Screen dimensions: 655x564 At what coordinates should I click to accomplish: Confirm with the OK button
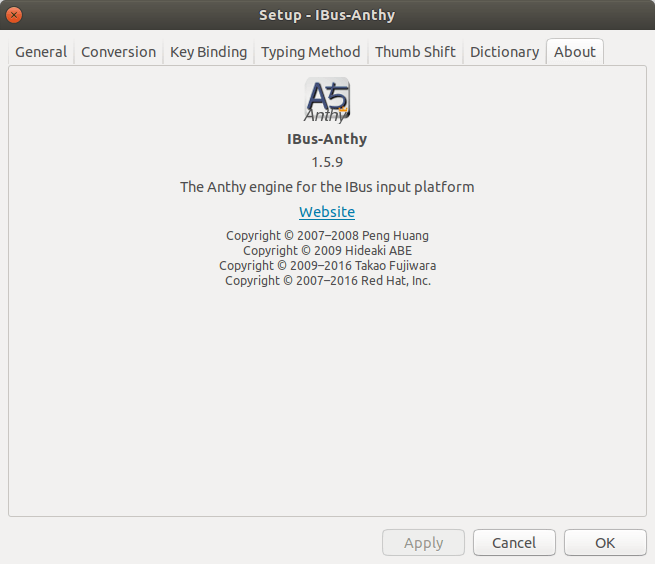tap(605, 543)
